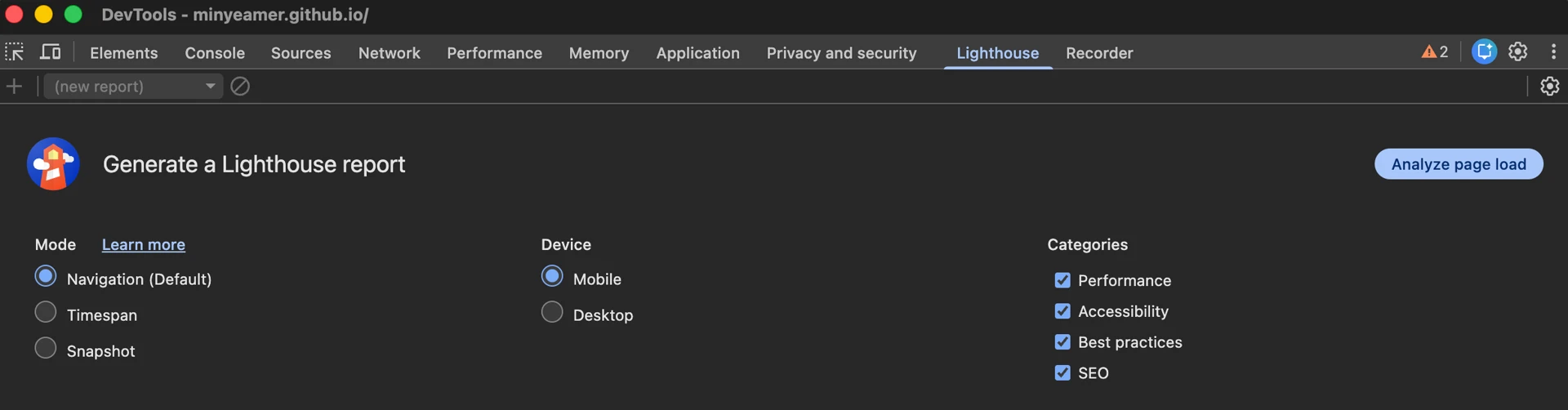Switch to the Memory tab

[x=599, y=53]
